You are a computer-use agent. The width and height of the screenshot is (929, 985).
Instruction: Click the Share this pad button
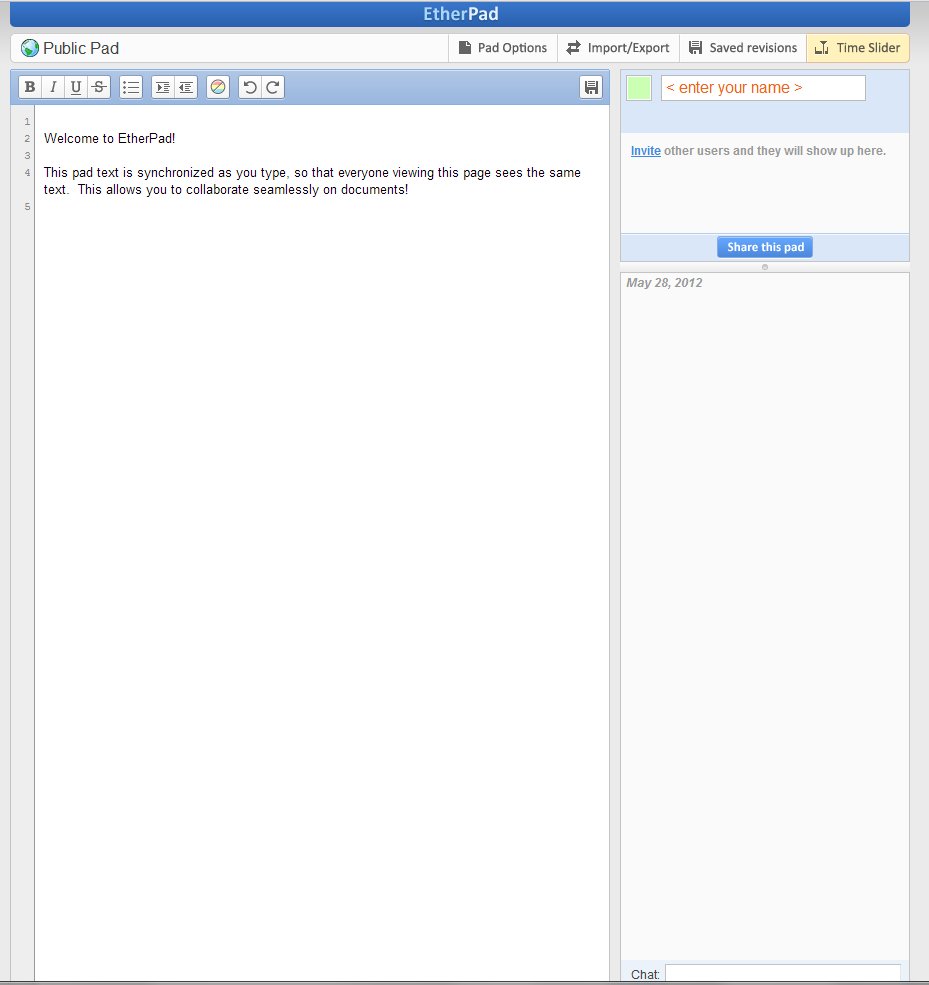point(765,247)
